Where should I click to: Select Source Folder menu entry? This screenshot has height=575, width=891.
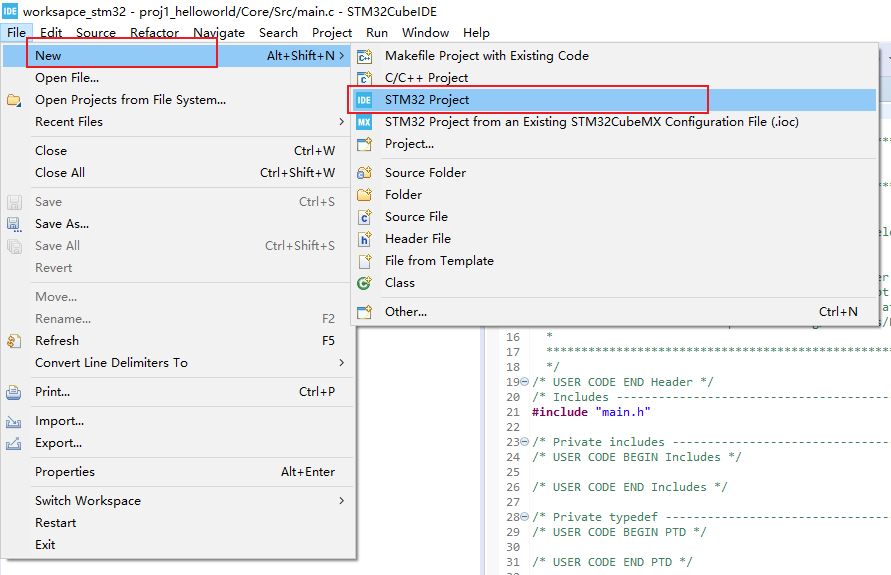click(x=614, y=173)
